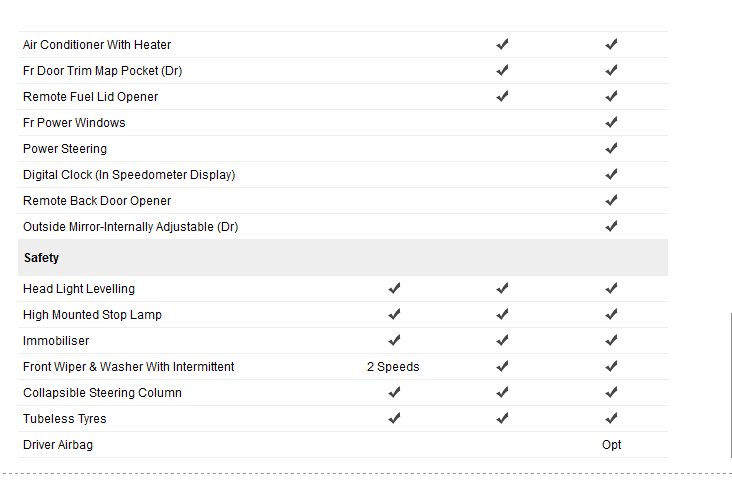Viewport: 732px width, 483px height.
Task: Click Collapsible Steering Column last-column checkmark
Action: coord(612,393)
